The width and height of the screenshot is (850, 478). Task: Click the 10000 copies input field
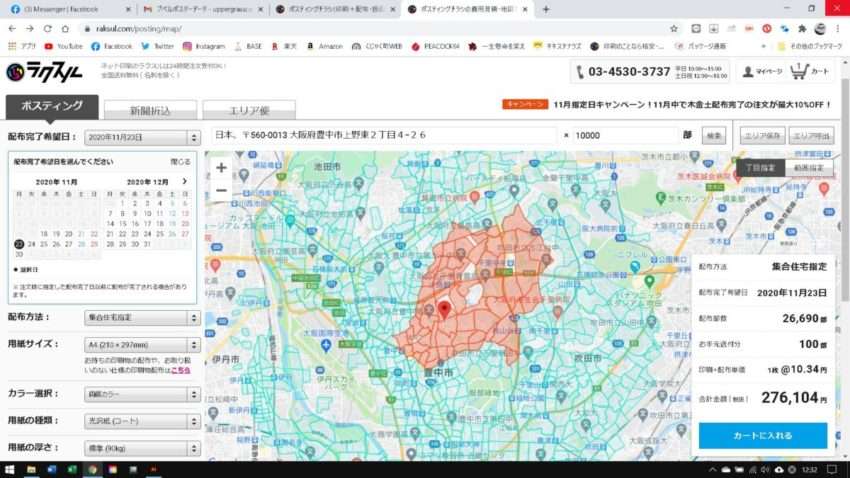coord(624,135)
